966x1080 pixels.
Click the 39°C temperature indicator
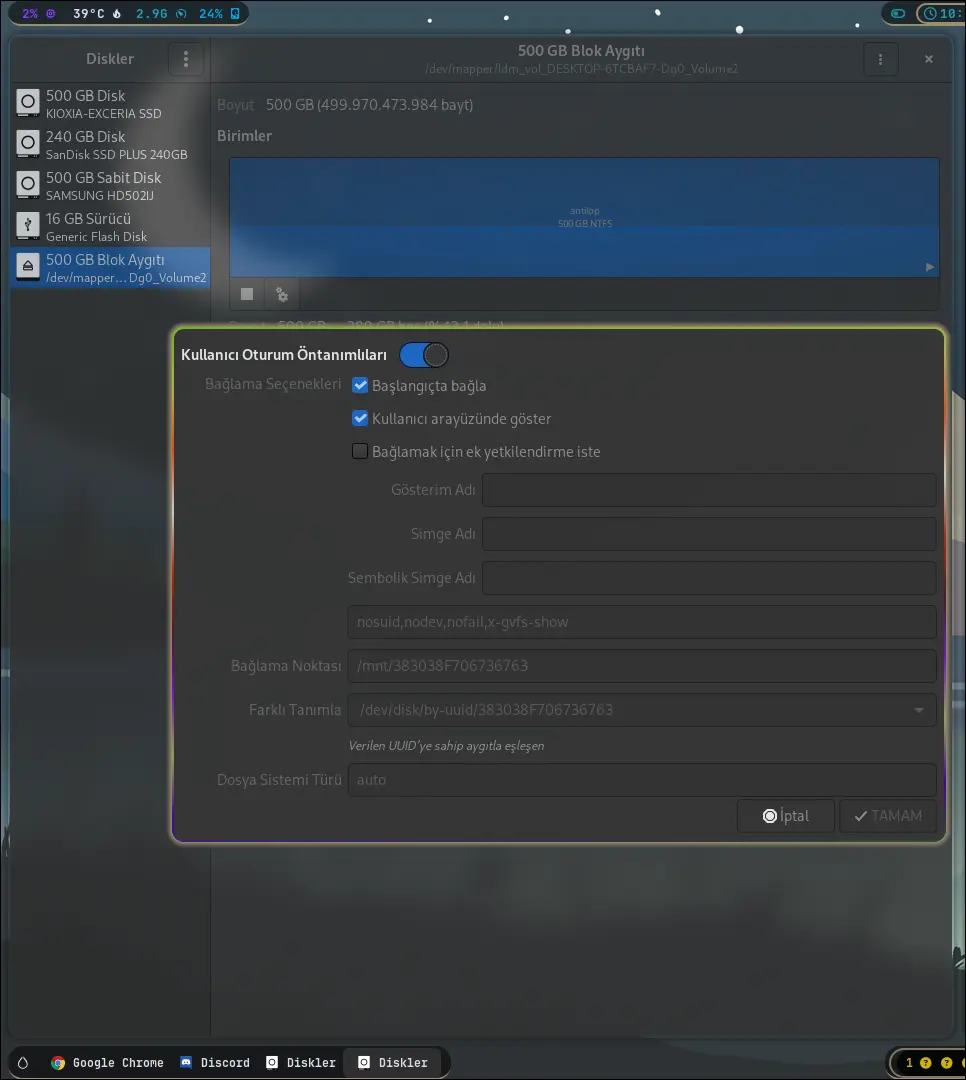(96, 13)
